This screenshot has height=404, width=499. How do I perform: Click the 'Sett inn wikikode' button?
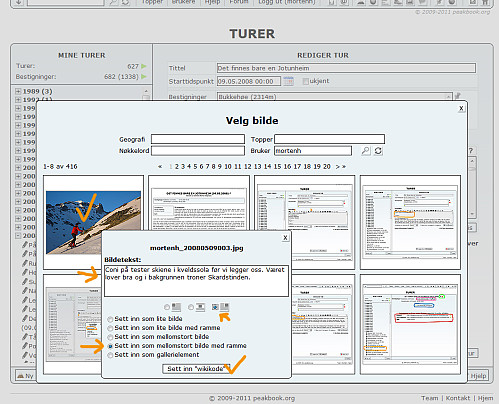196,369
